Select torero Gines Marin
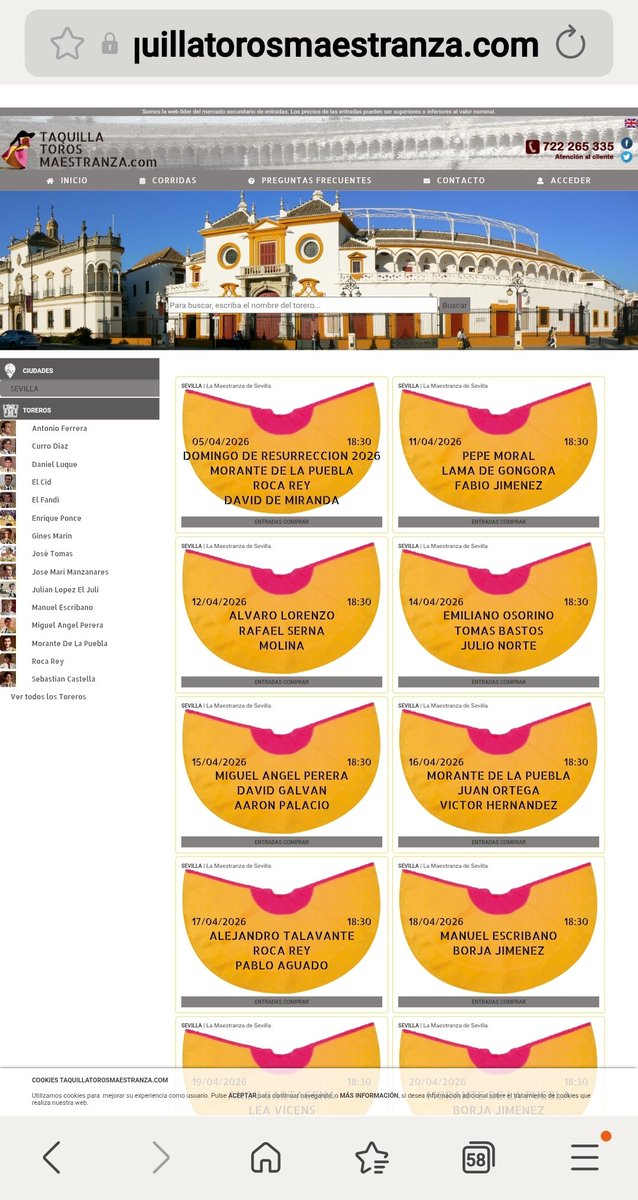This screenshot has width=638, height=1200. pyautogui.click(x=51, y=536)
